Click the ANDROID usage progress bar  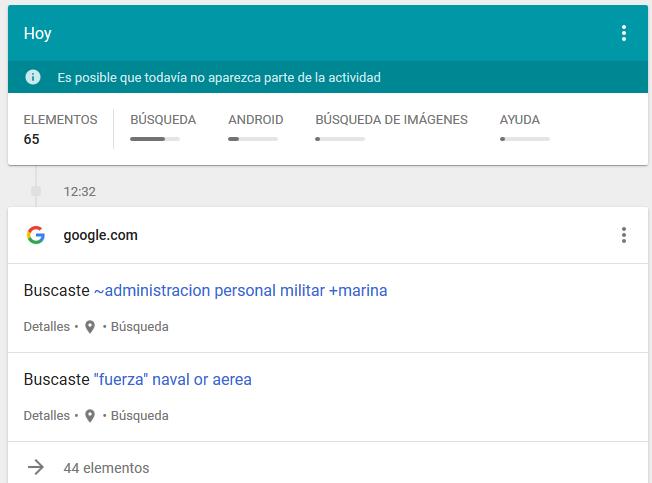[253, 139]
